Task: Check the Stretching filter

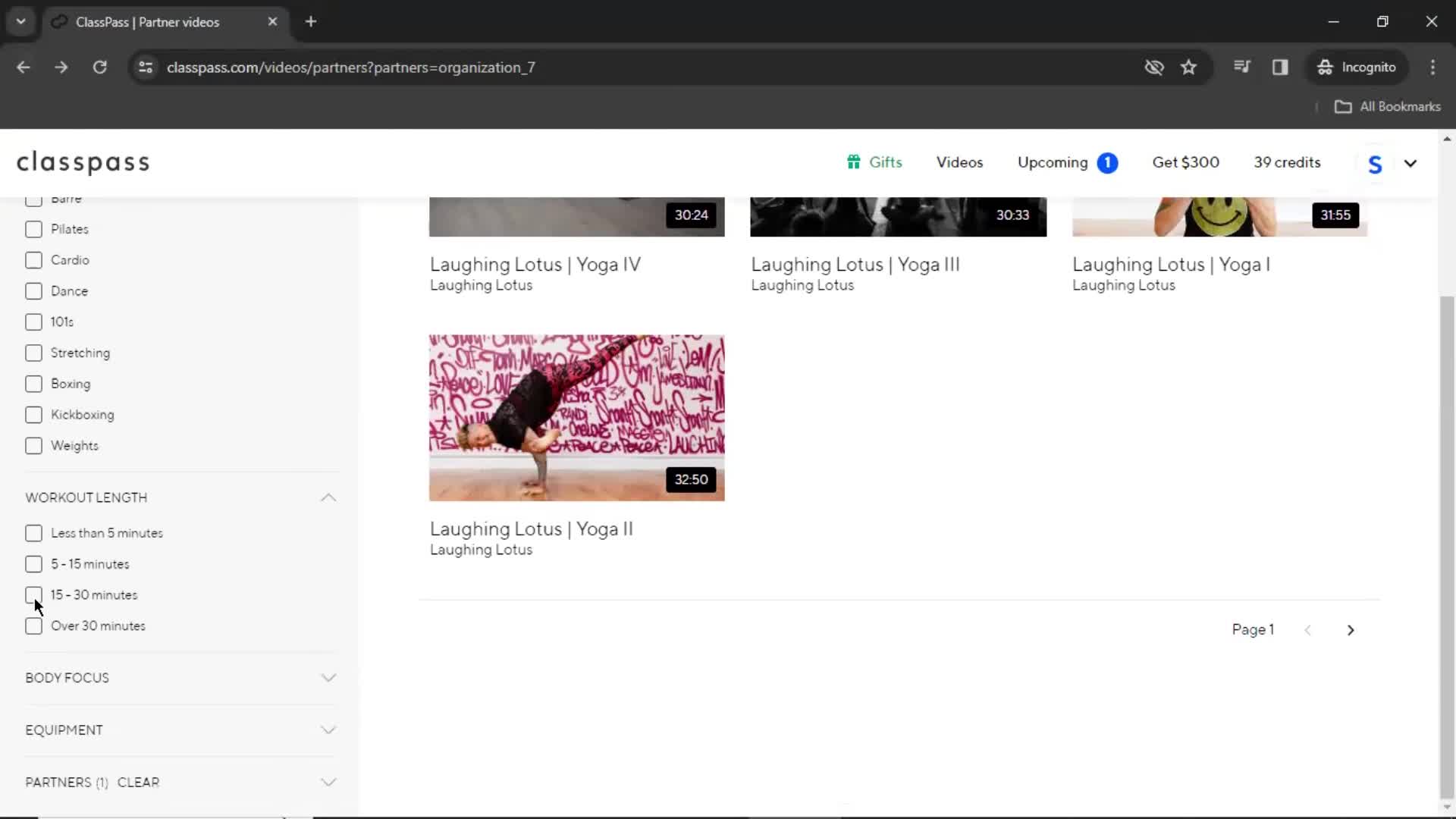Action: 33,353
